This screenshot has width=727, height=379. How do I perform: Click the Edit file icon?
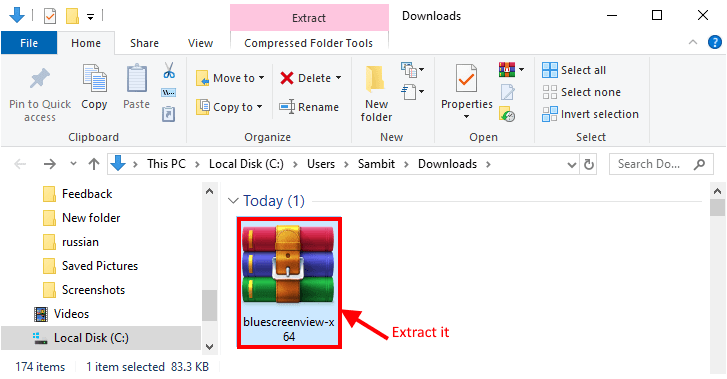[x=507, y=92]
